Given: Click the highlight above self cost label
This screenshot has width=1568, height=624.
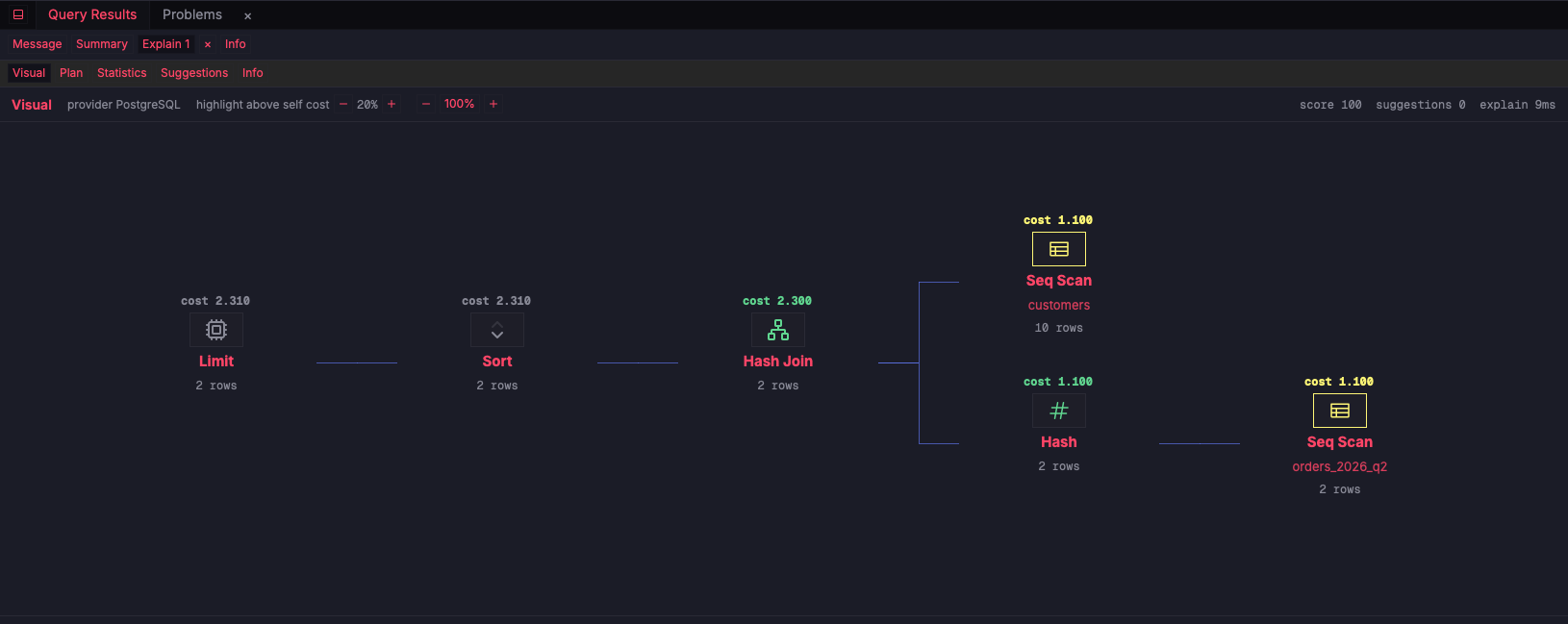Looking at the screenshot, I should coord(263,105).
